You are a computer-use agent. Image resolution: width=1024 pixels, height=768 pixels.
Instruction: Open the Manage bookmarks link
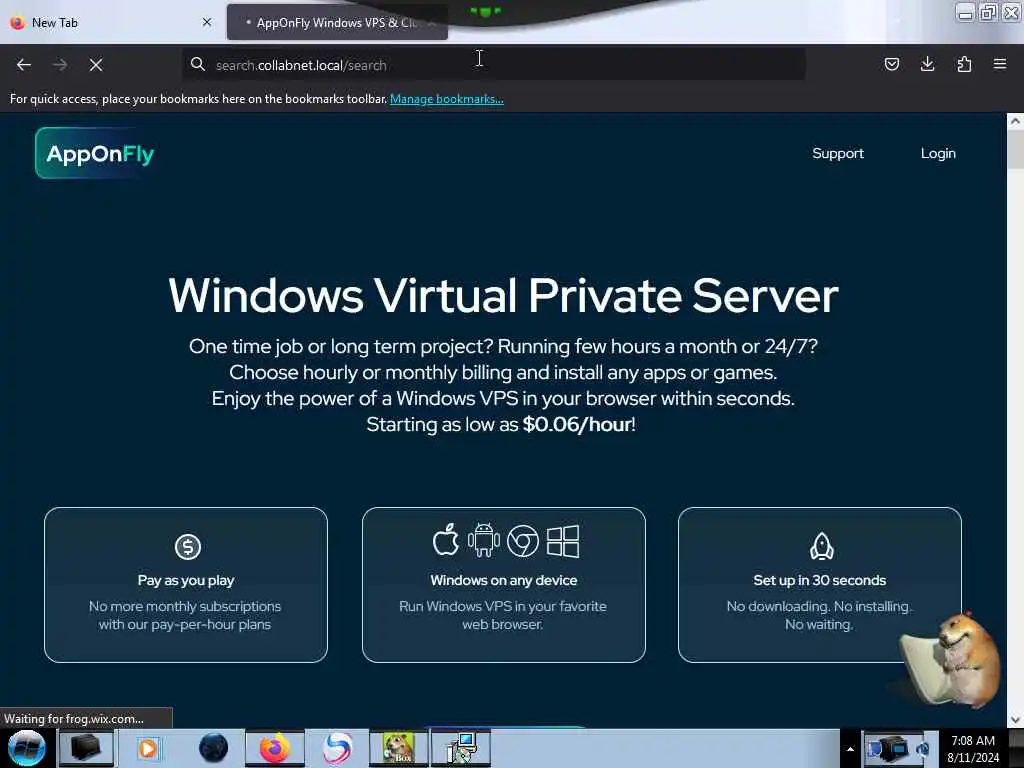pyautogui.click(x=447, y=99)
